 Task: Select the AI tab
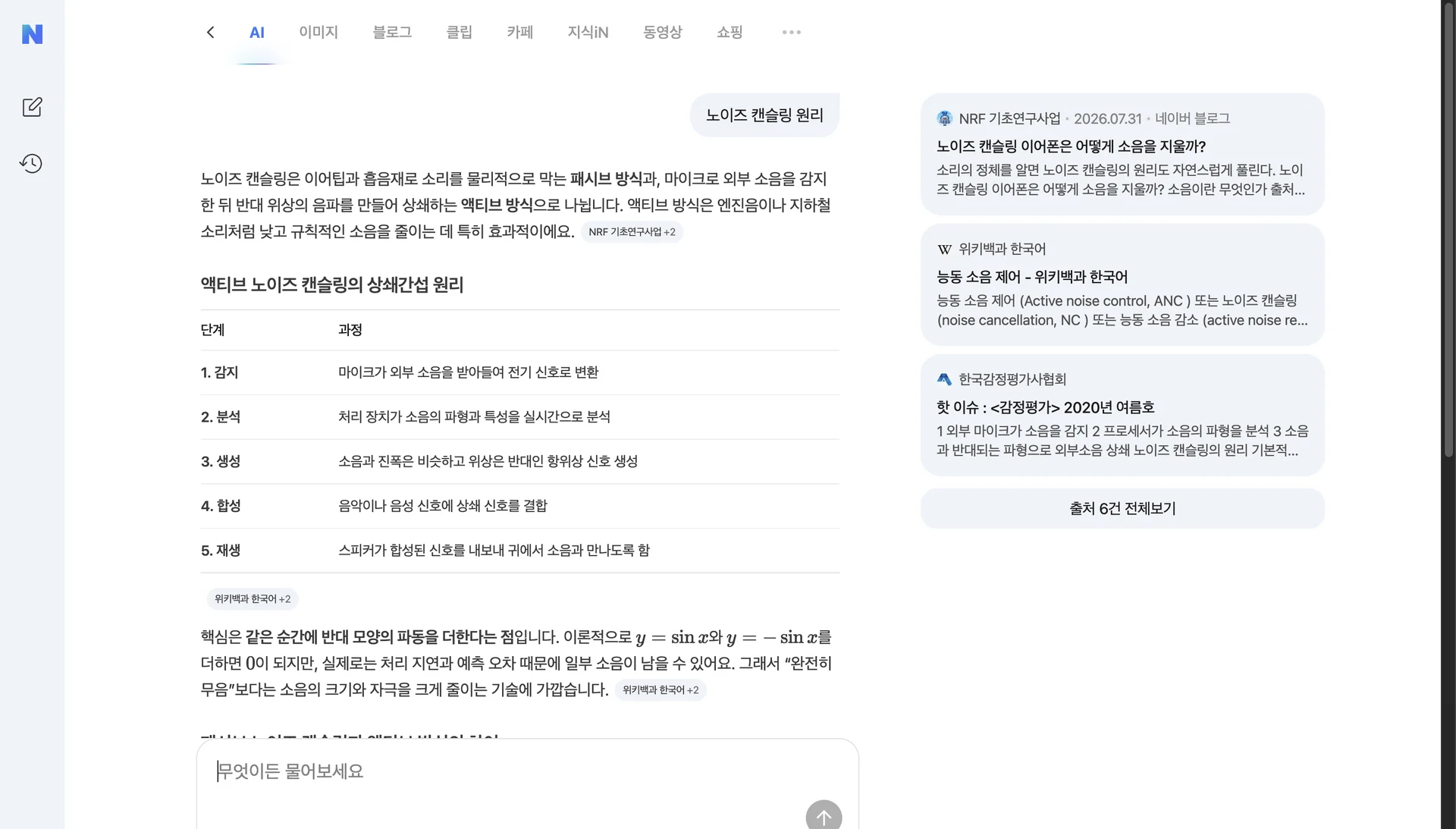pyautogui.click(x=257, y=32)
